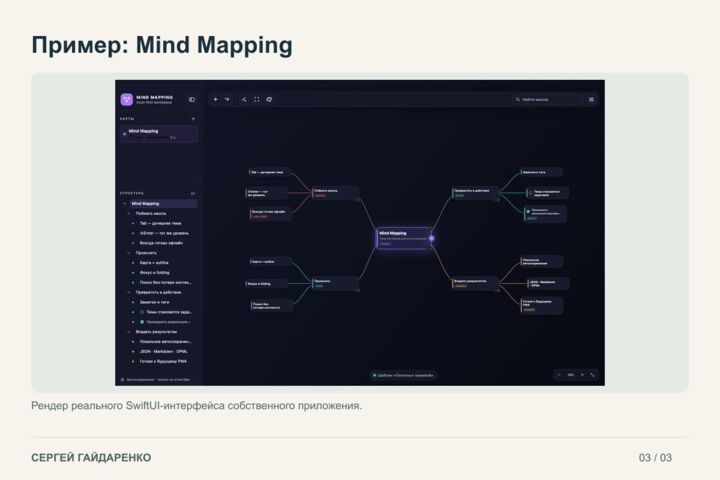Toggle the green completed circle on canvas task node
The image size is (720, 480).
click(528, 212)
